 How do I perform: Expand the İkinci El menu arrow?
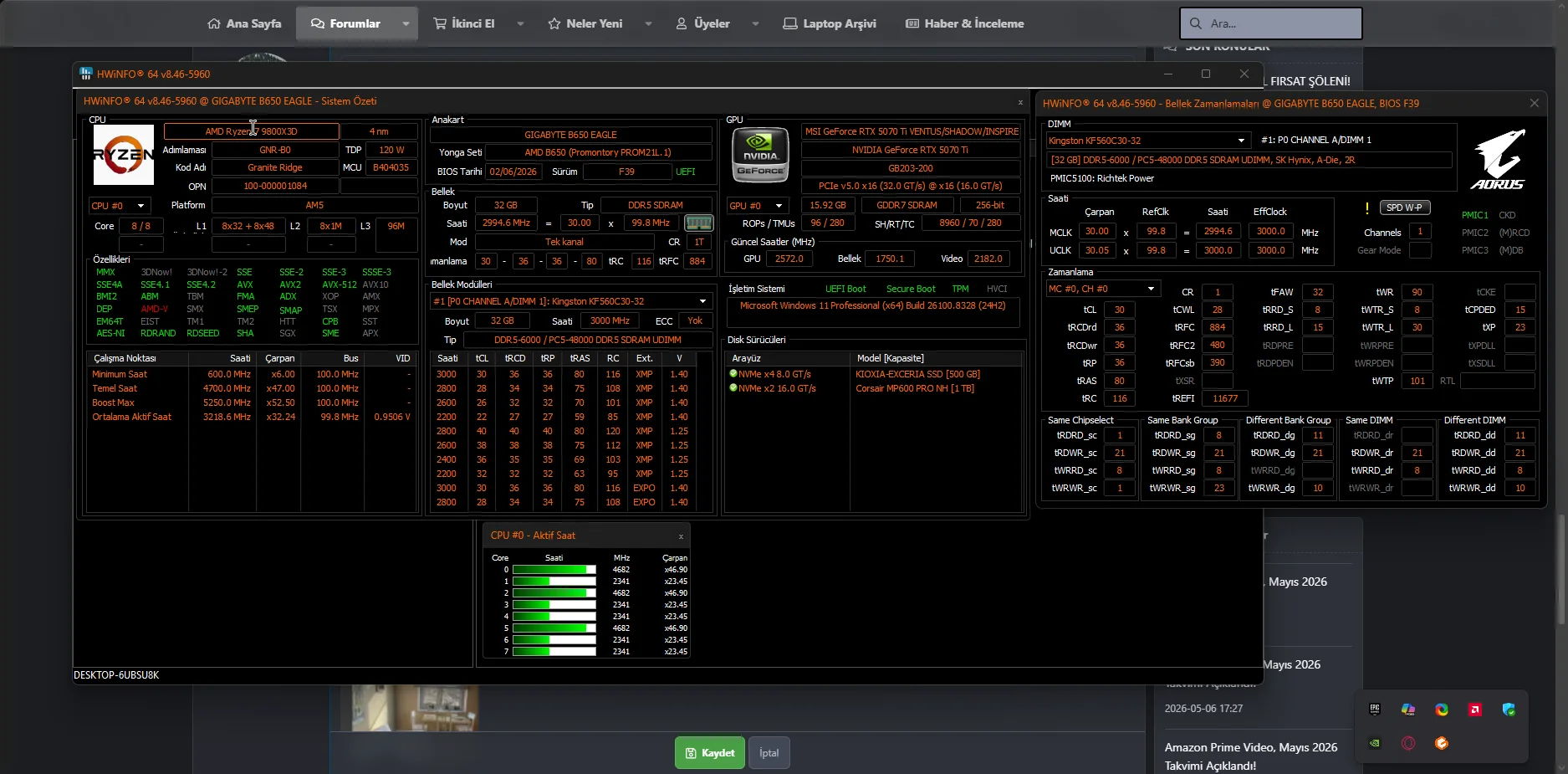pyautogui.click(x=520, y=23)
